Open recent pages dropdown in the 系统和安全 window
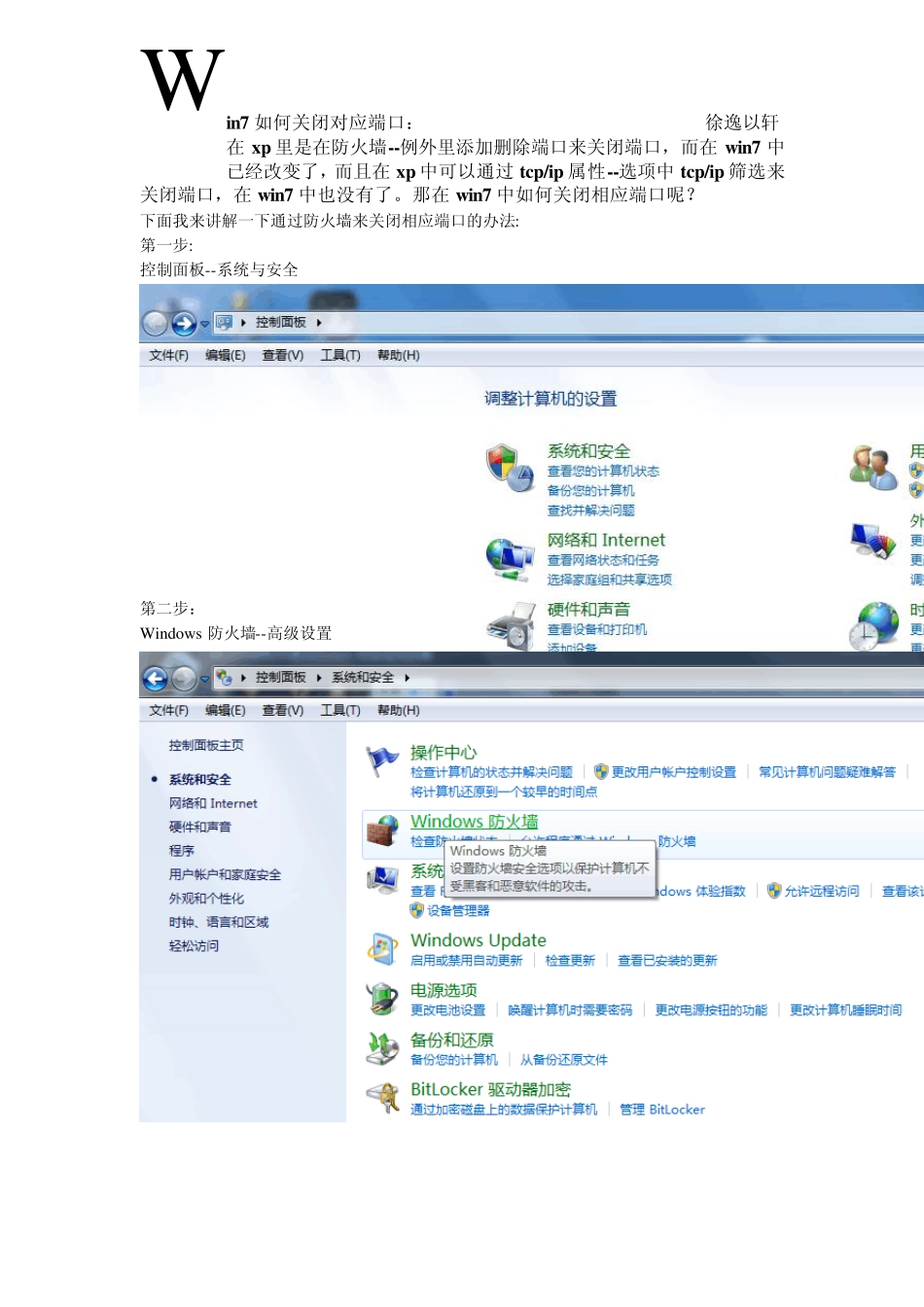 click(204, 679)
